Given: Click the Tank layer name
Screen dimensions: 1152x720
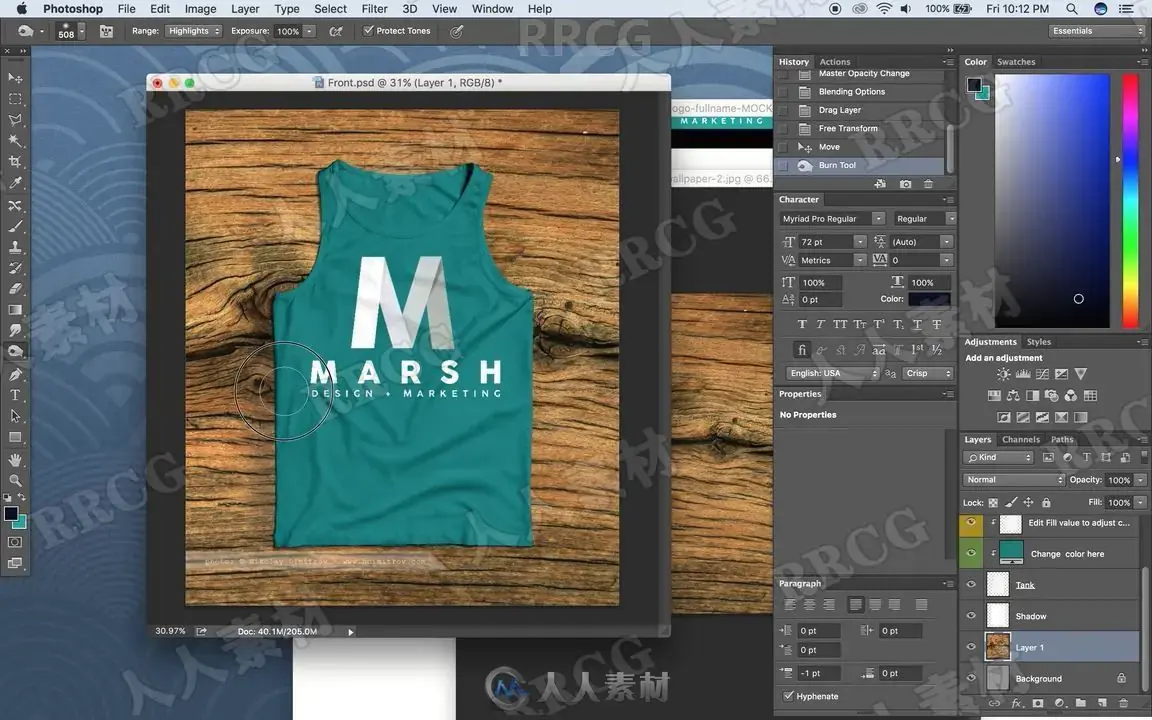Looking at the screenshot, I should click(1025, 586).
